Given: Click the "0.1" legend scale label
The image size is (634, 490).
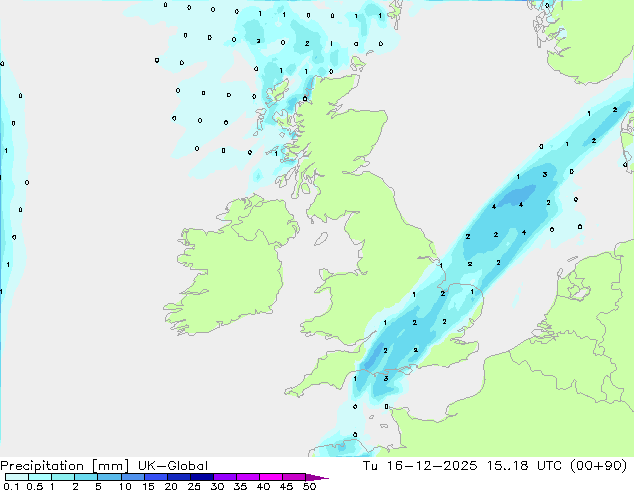Looking at the screenshot, I should click(11, 486).
